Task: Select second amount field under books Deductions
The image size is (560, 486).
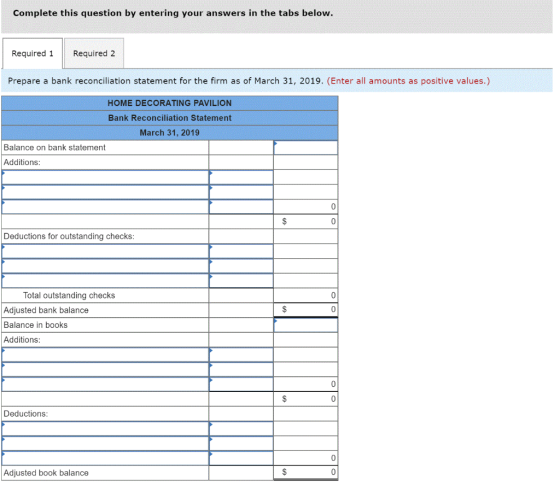Action: [x=241, y=444]
